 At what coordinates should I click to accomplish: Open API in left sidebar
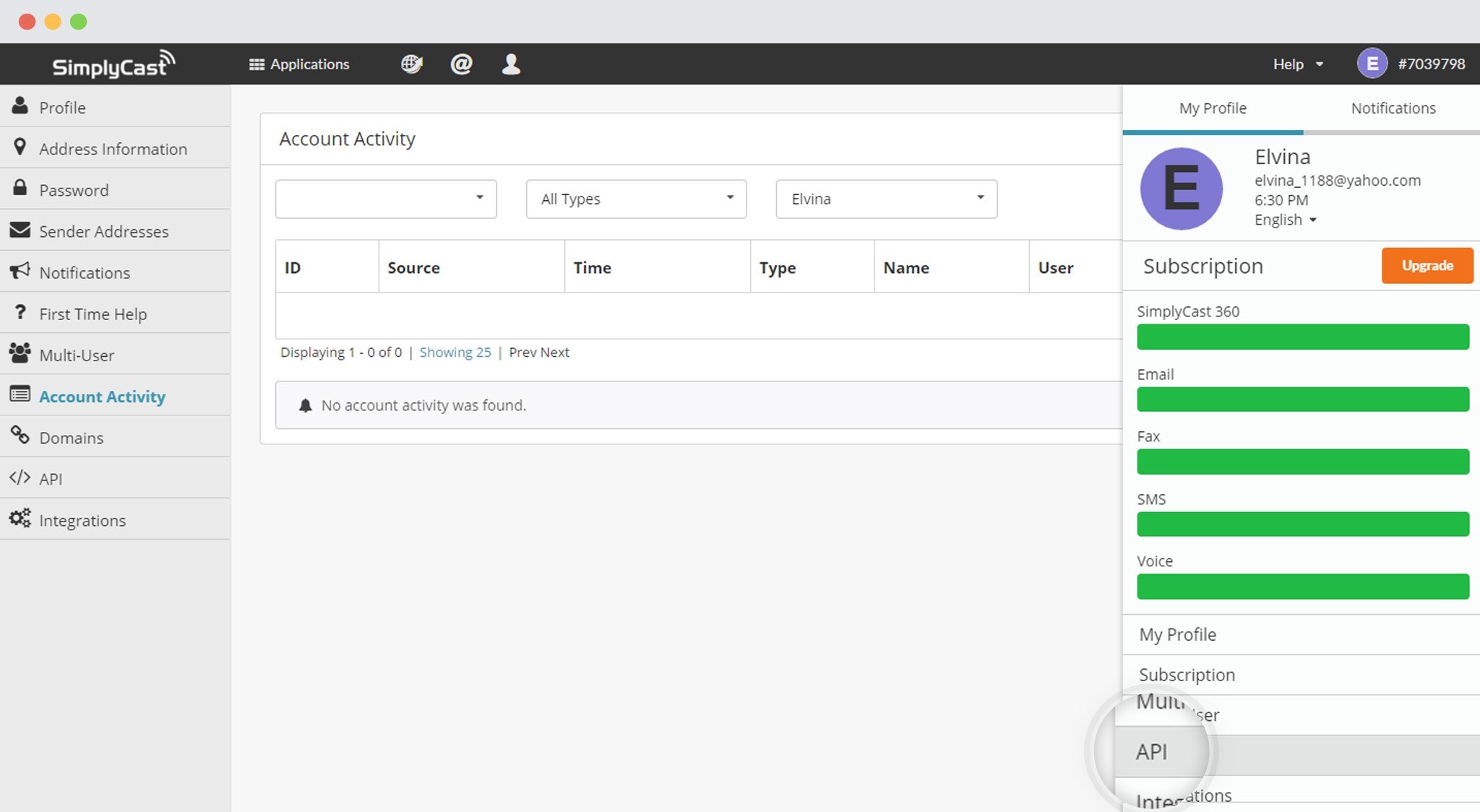pyautogui.click(x=116, y=477)
